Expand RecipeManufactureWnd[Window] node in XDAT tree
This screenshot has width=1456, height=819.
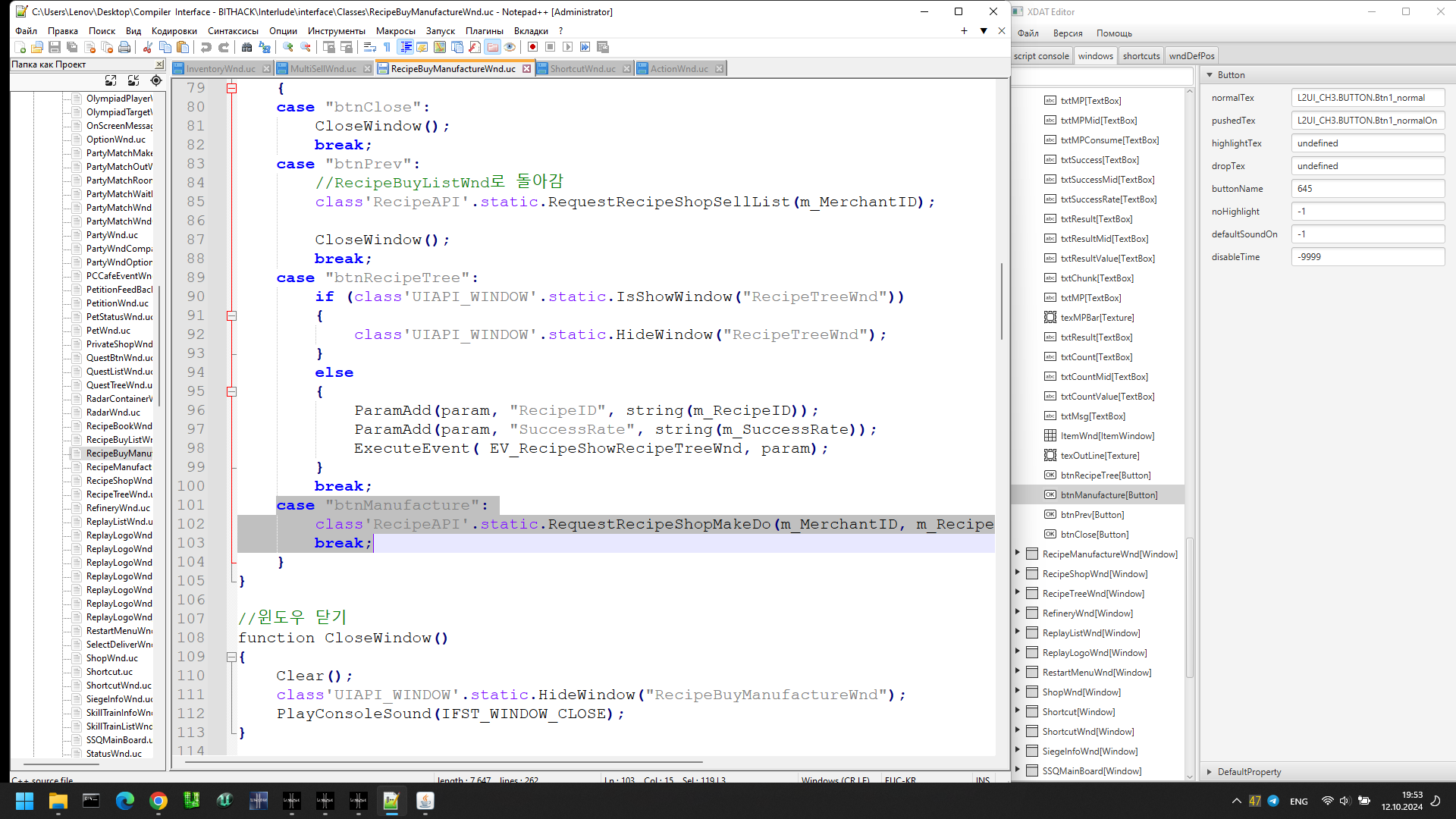tap(1018, 554)
